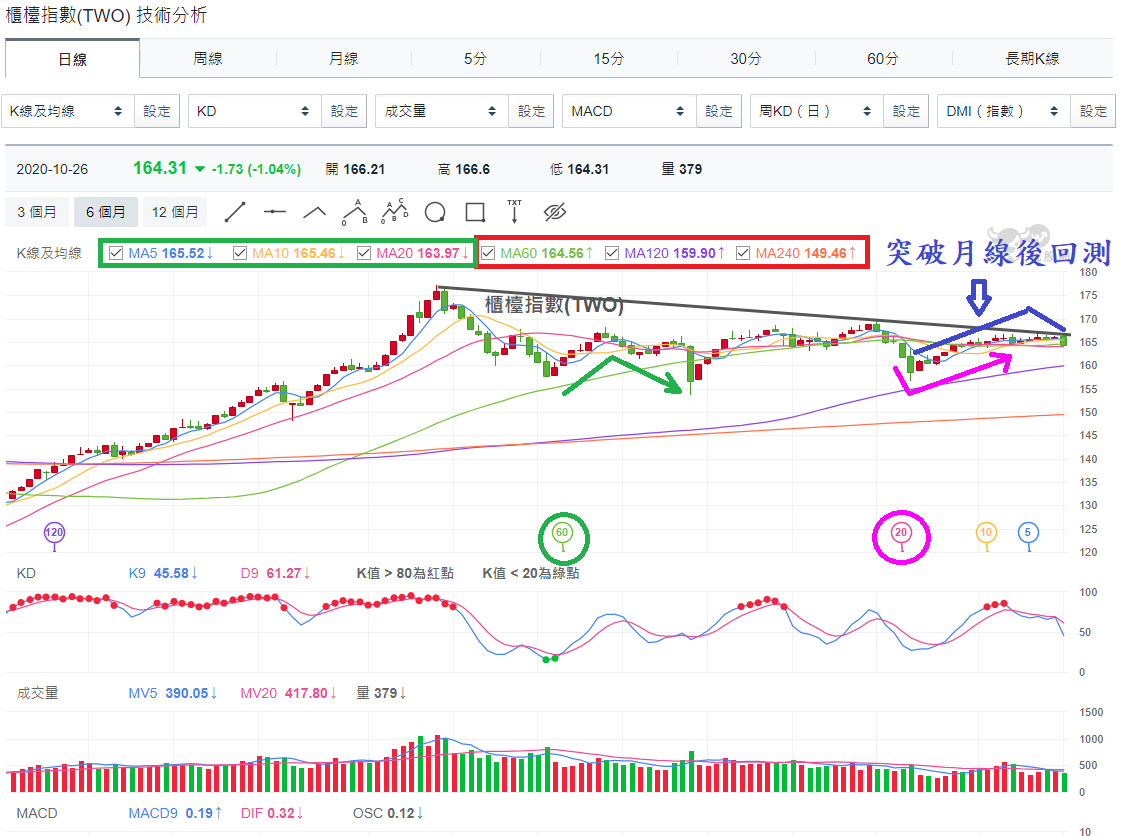
Task: Switch to the 周線 tab
Action: point(208,58)
